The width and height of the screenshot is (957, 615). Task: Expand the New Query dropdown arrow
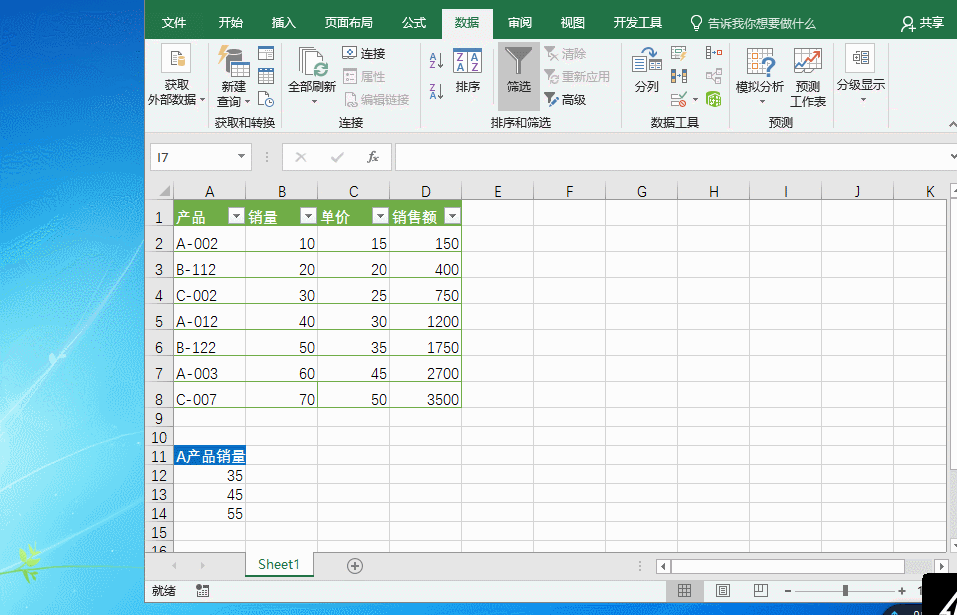(247, 102)
